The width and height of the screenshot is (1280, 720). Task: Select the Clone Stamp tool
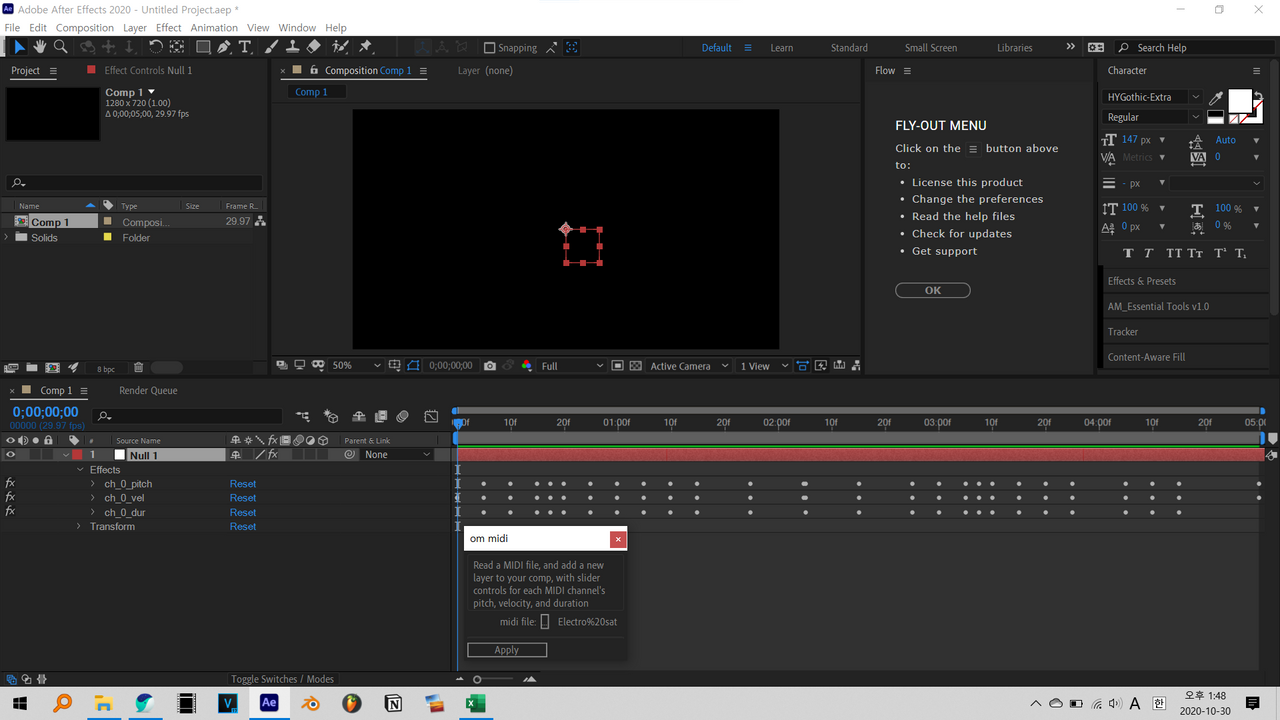(x=292, y=47)
